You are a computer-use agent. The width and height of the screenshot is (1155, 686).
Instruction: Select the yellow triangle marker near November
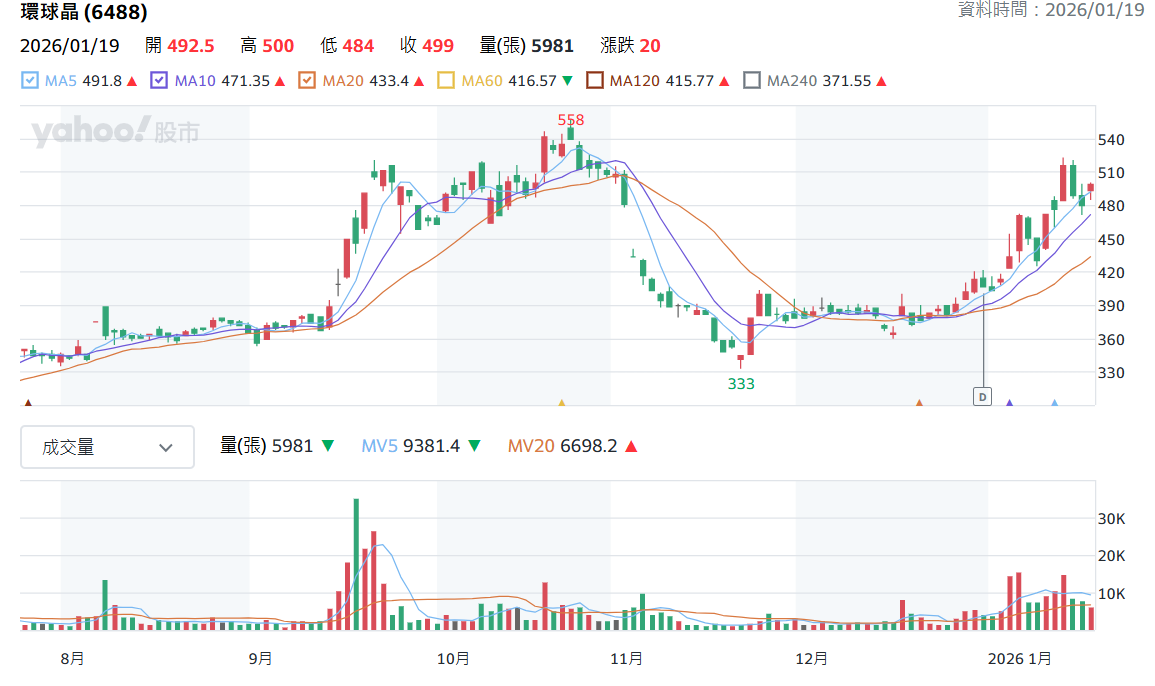point(561,402)
